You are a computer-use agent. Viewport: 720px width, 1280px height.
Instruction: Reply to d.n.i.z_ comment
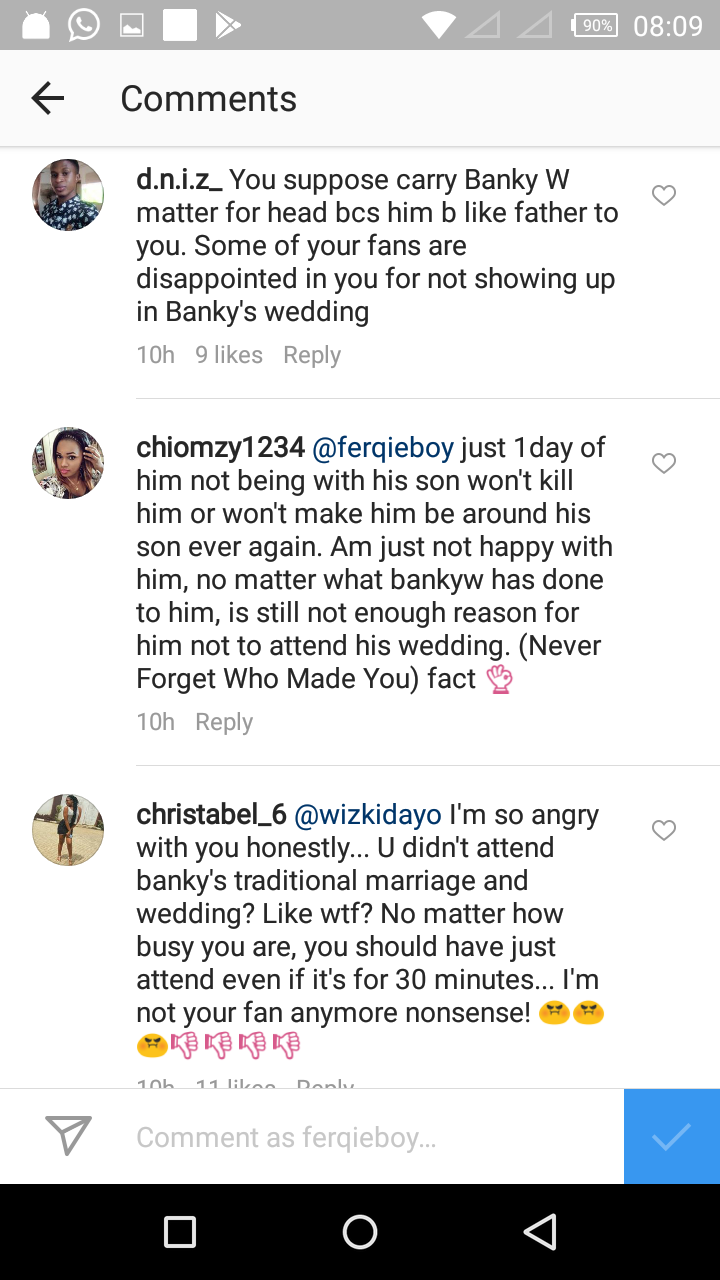tap(312, 355)
